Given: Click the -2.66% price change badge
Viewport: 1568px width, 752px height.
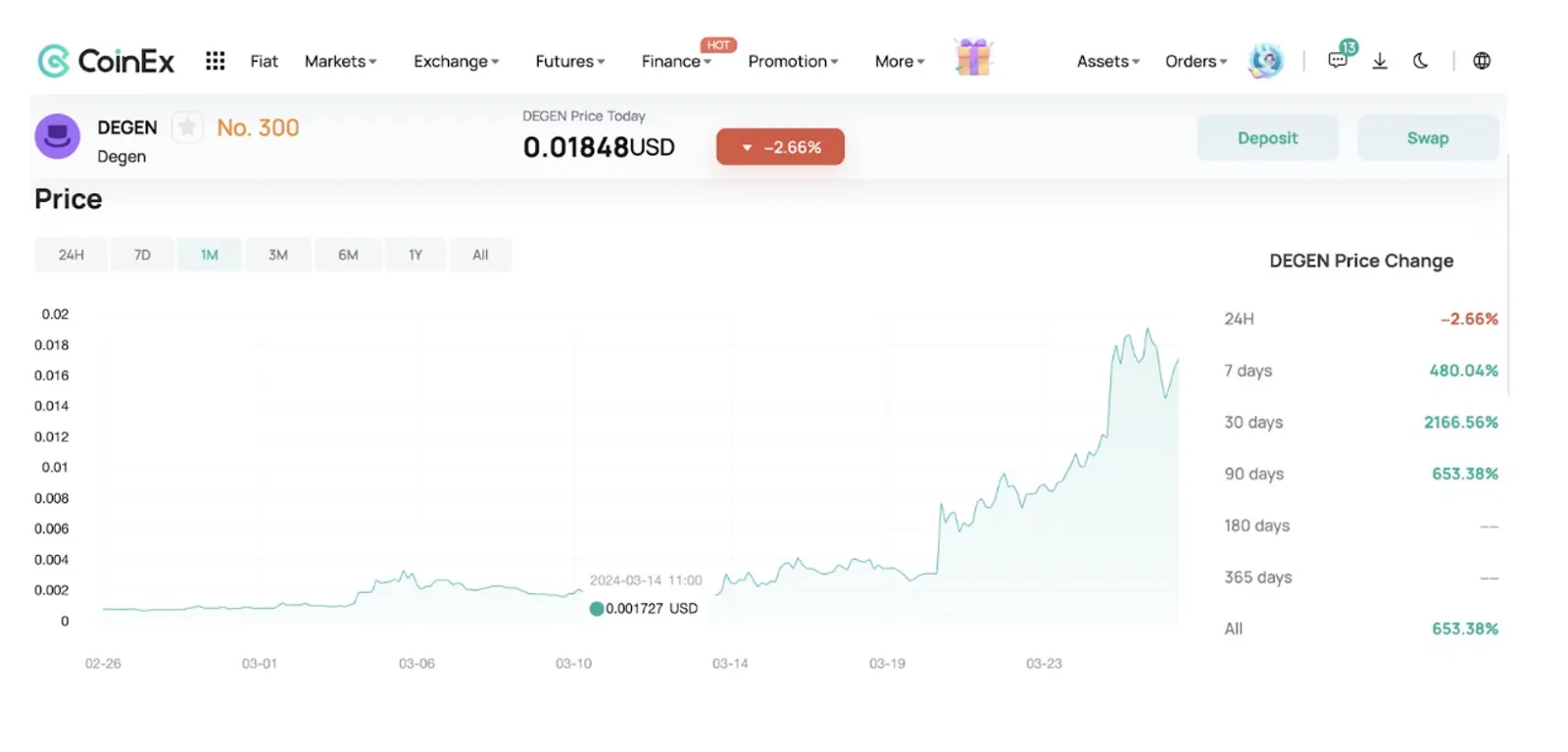Looking at the screenshot, I should (x=780, y=147).
